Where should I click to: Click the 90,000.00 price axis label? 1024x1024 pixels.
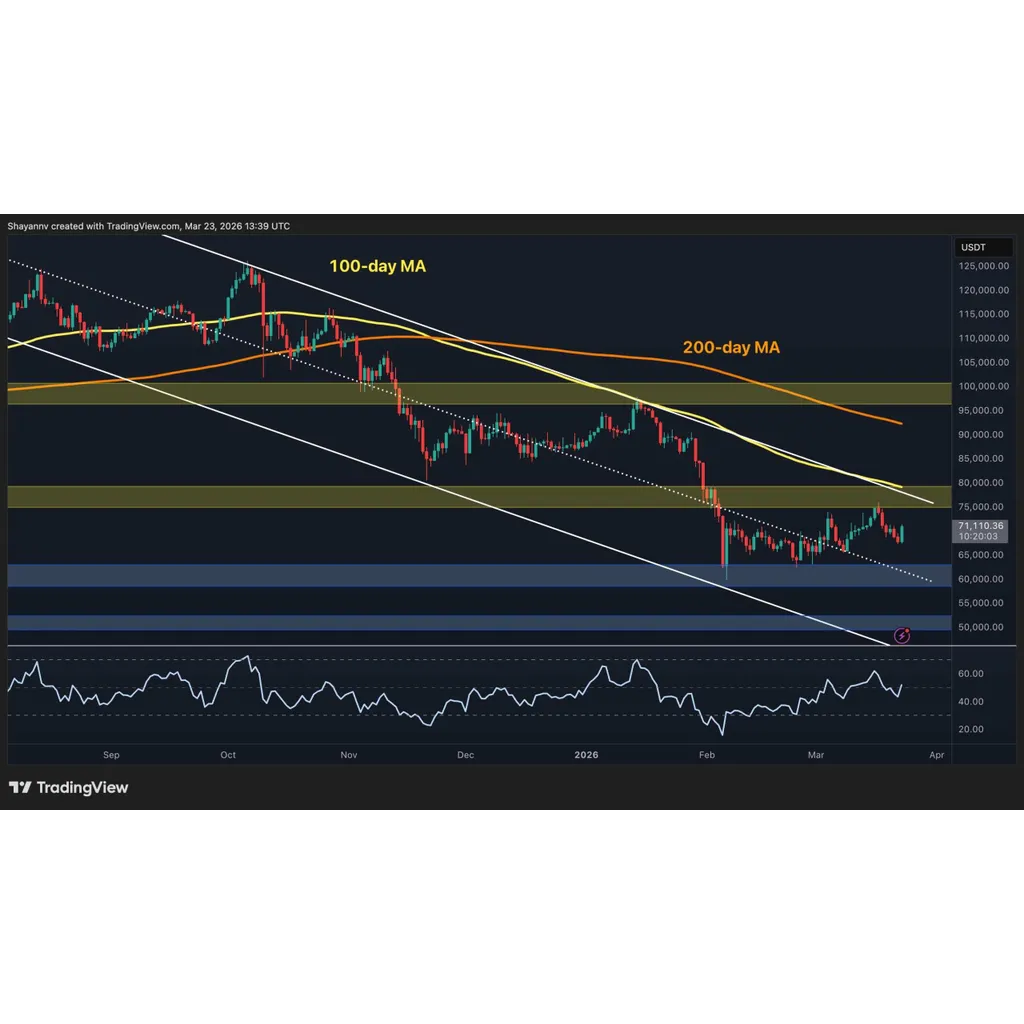(x=981, y=434)
